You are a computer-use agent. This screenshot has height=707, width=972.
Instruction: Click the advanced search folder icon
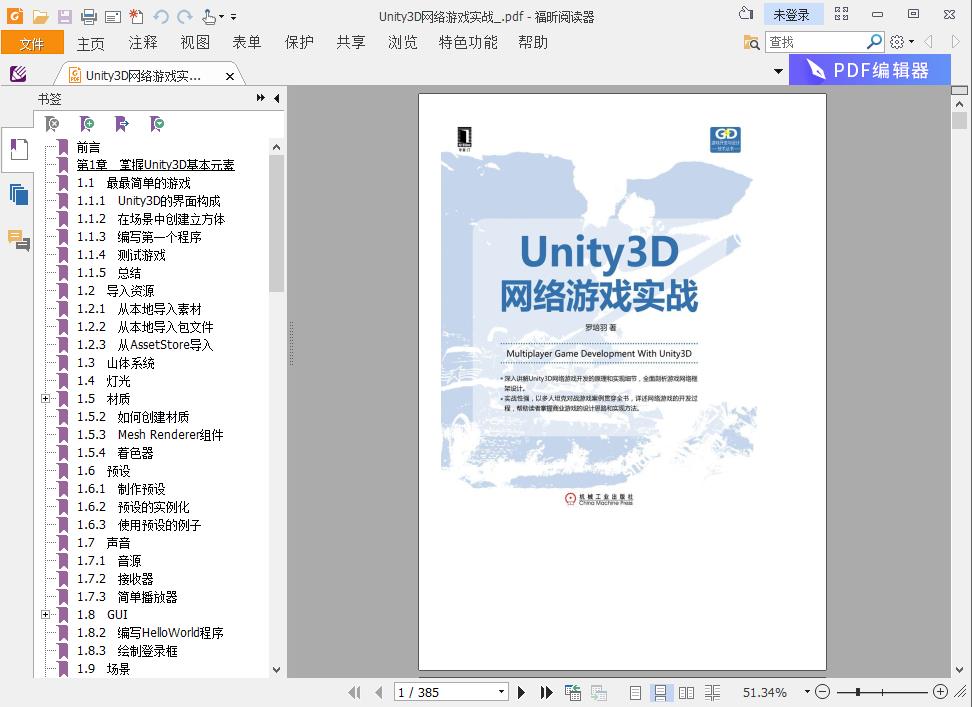point(751,42)
